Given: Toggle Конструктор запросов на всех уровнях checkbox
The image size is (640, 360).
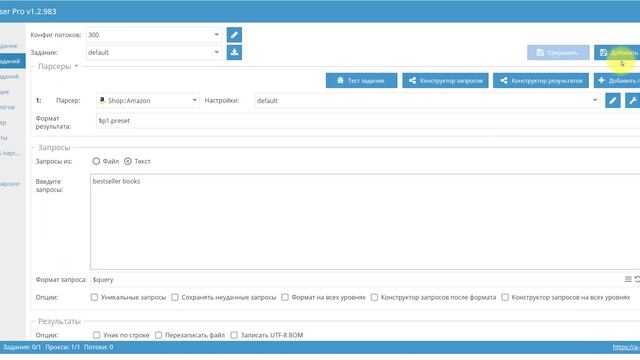Looking at the screenshot, I should (505, 297).
